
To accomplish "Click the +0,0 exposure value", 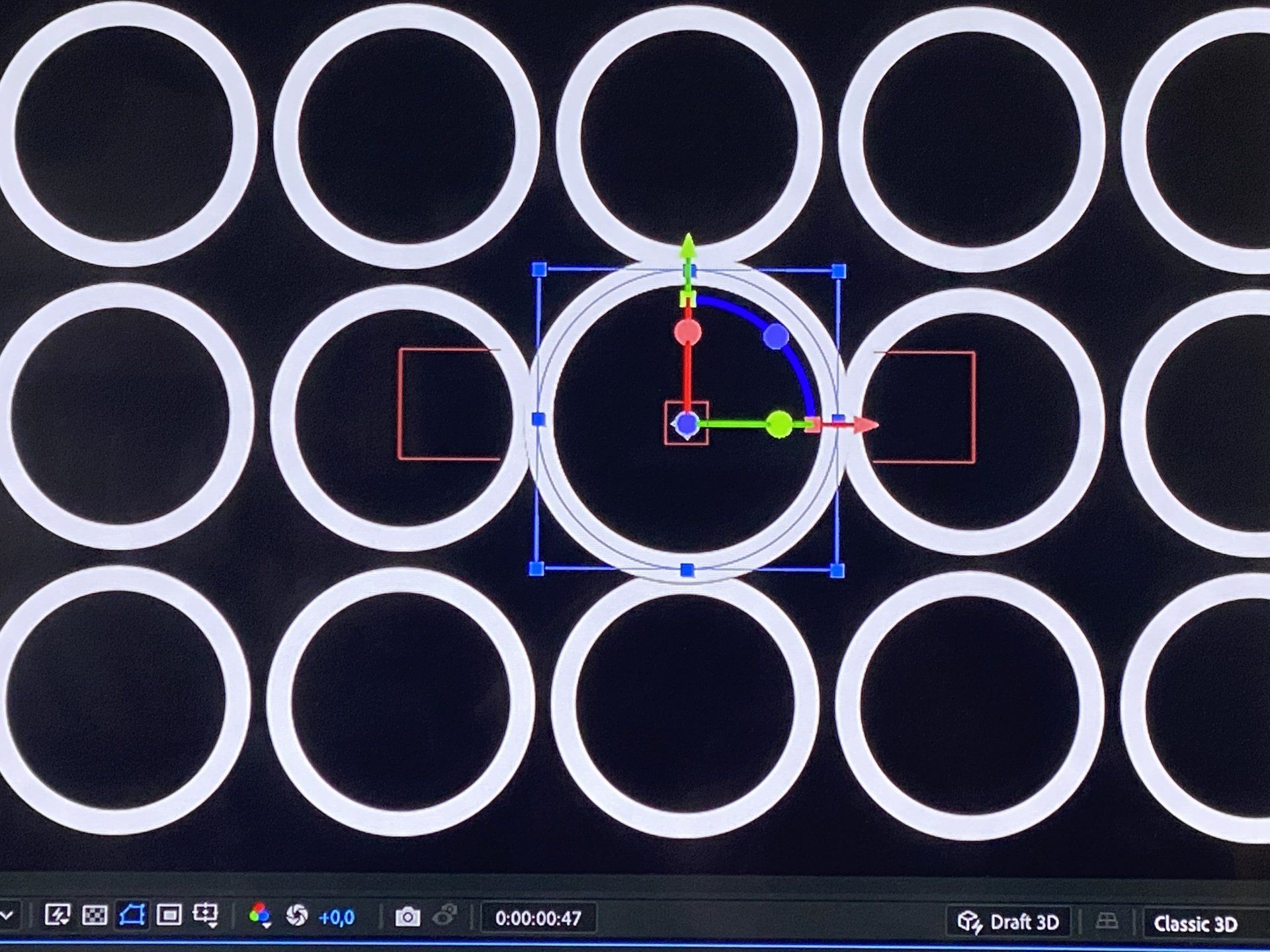I will [x=337, y=918].
